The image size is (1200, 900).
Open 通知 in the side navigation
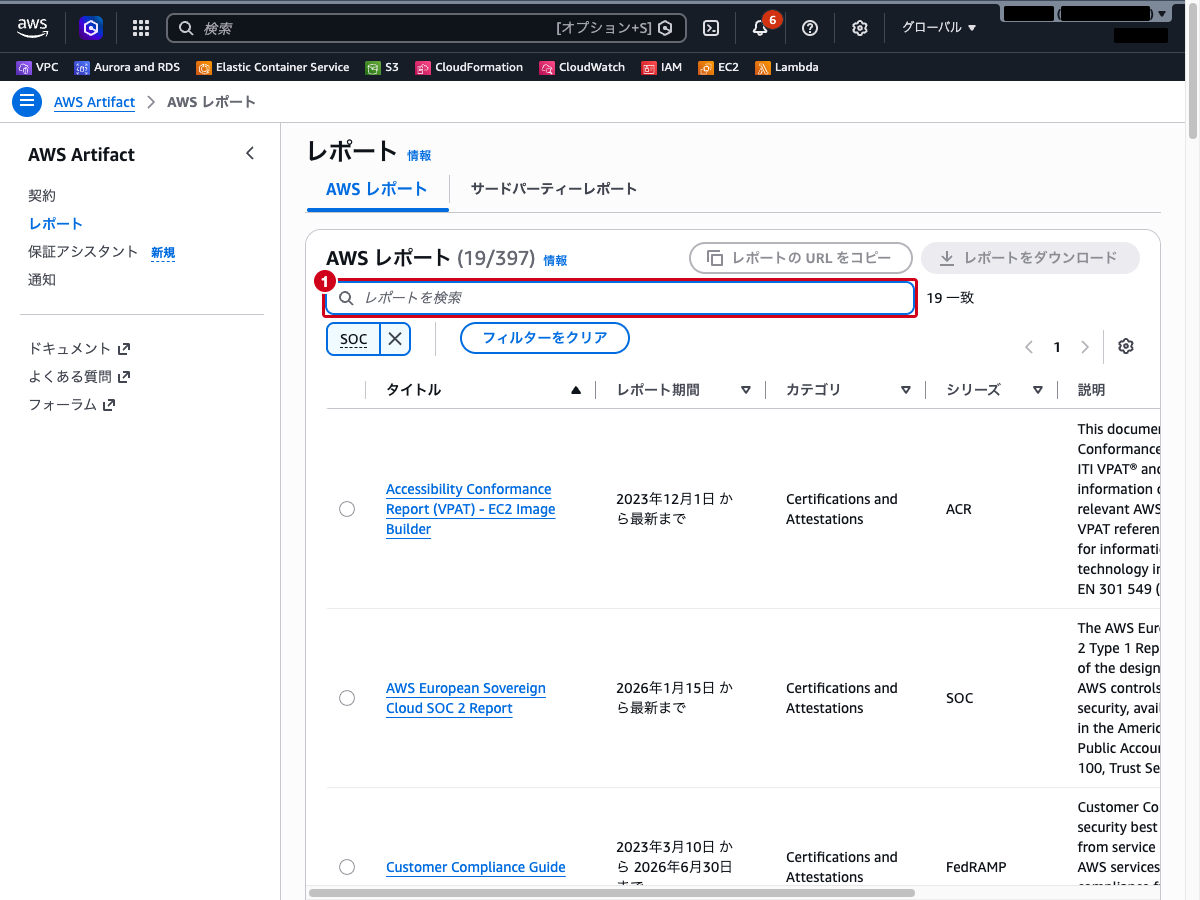click(42, 280)
